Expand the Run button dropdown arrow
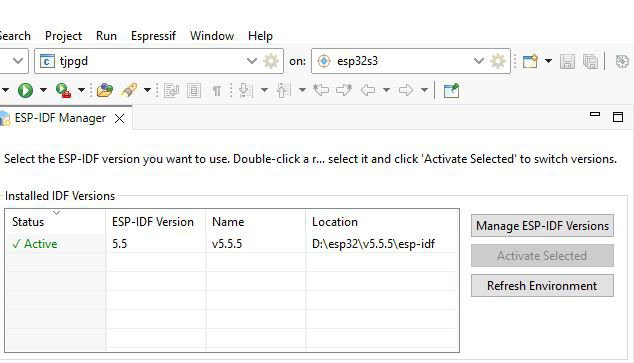This screenshot has width=634, height=363. pos(43,90)
